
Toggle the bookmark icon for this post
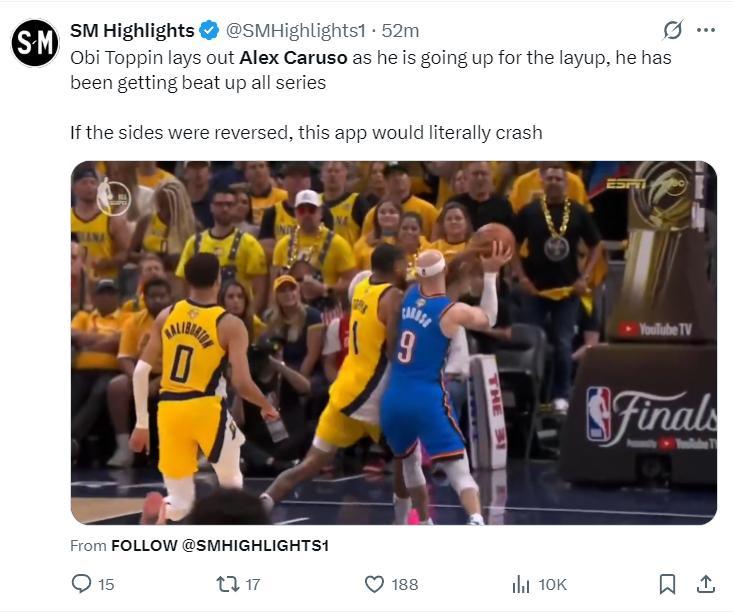tap(668, 584)
